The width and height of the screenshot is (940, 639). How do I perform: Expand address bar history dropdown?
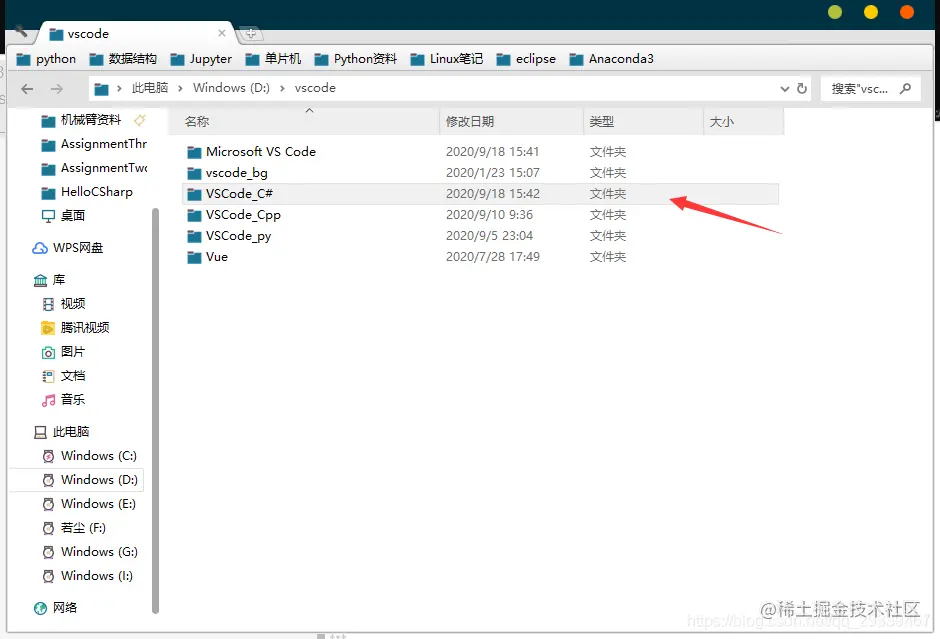784,89
